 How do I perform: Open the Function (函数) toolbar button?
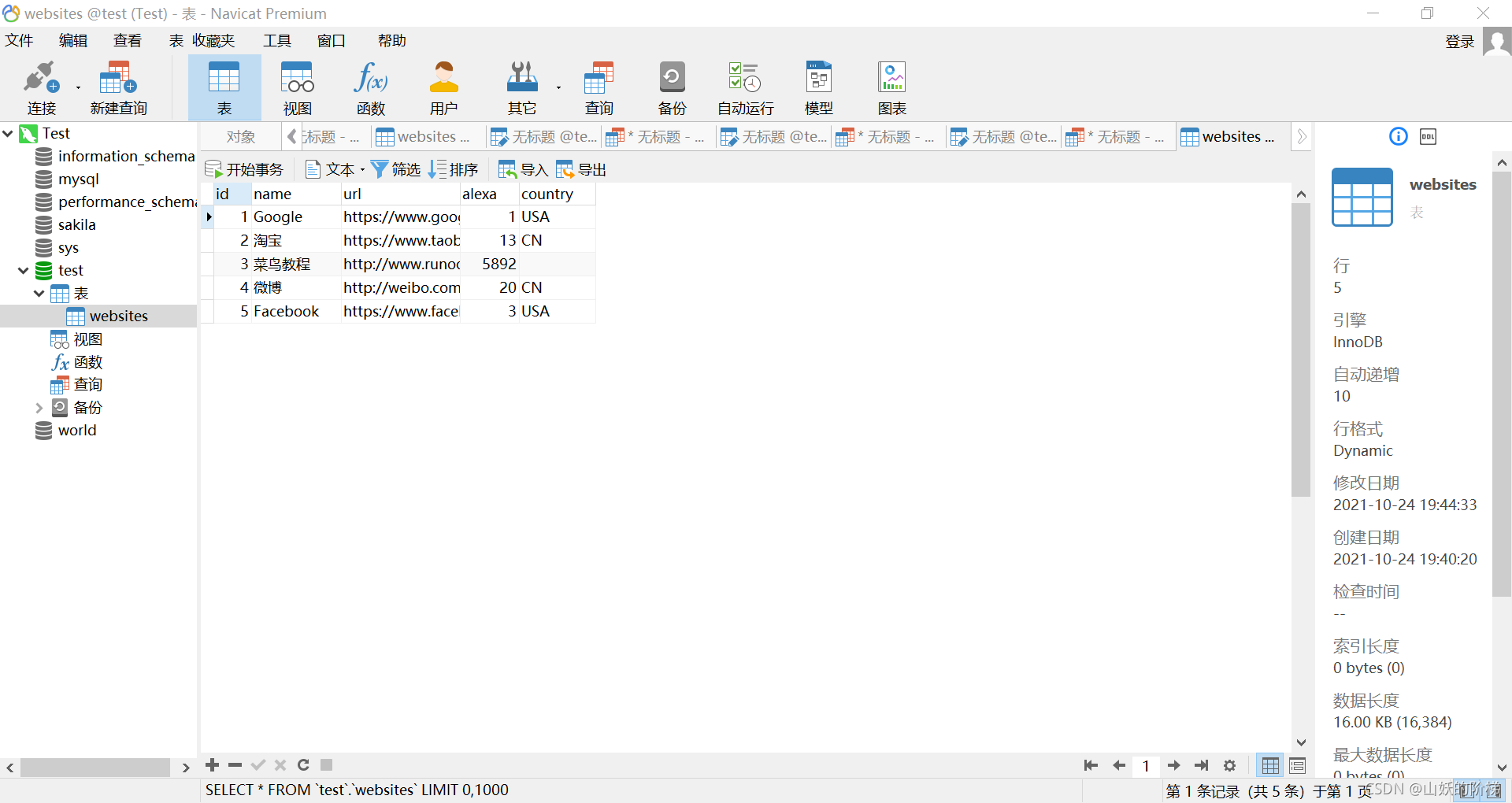[371, 87]
